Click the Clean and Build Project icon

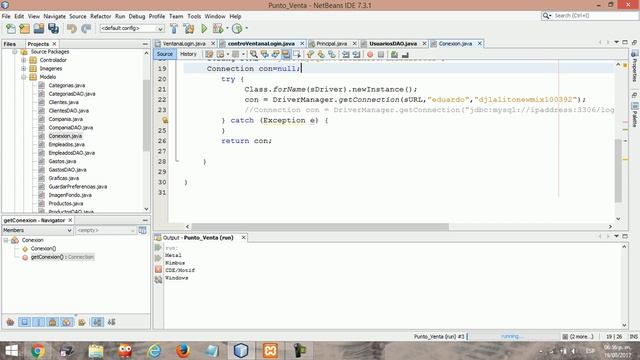click(189, 29)
